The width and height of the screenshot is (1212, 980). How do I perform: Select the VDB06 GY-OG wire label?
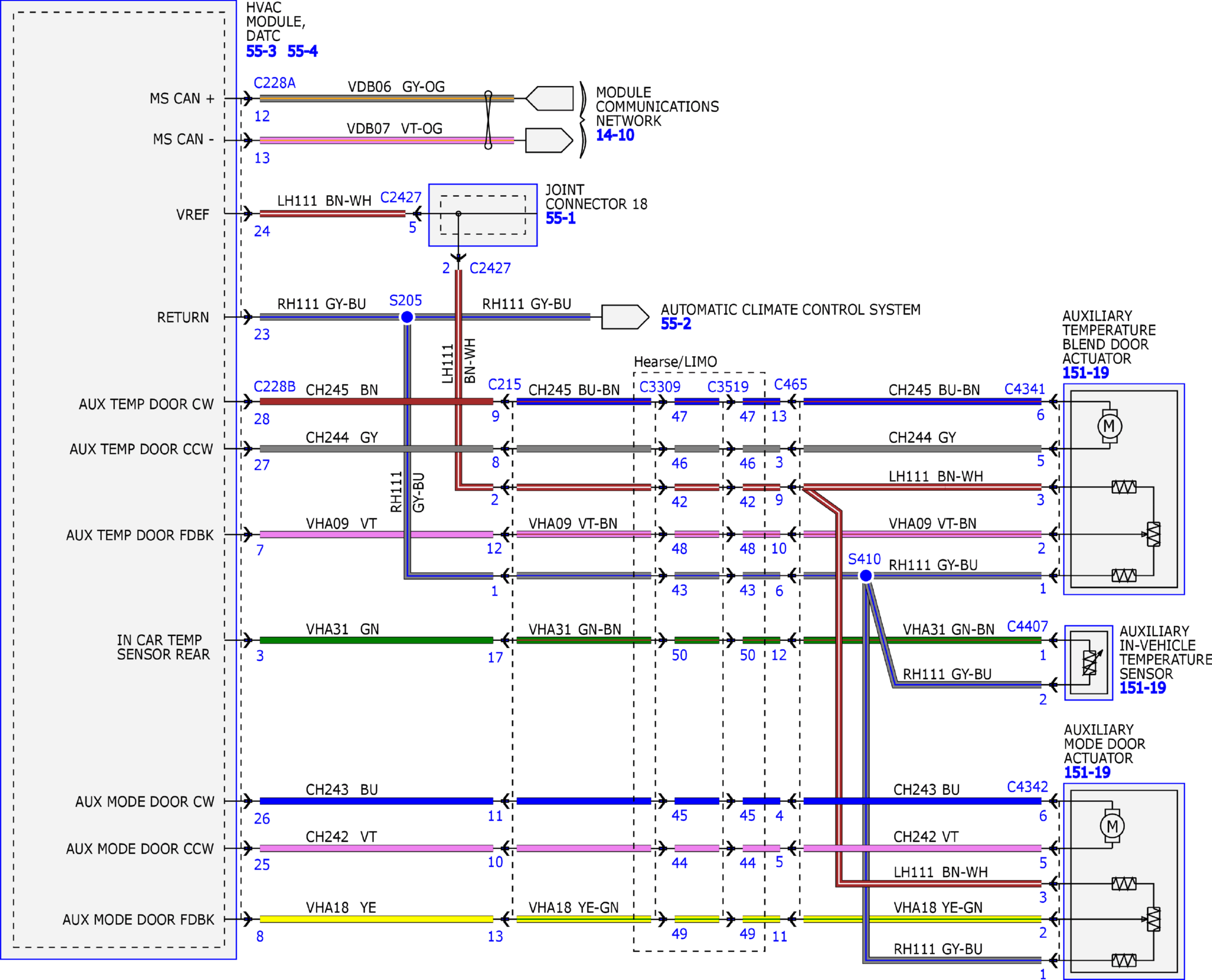point(396,86)
